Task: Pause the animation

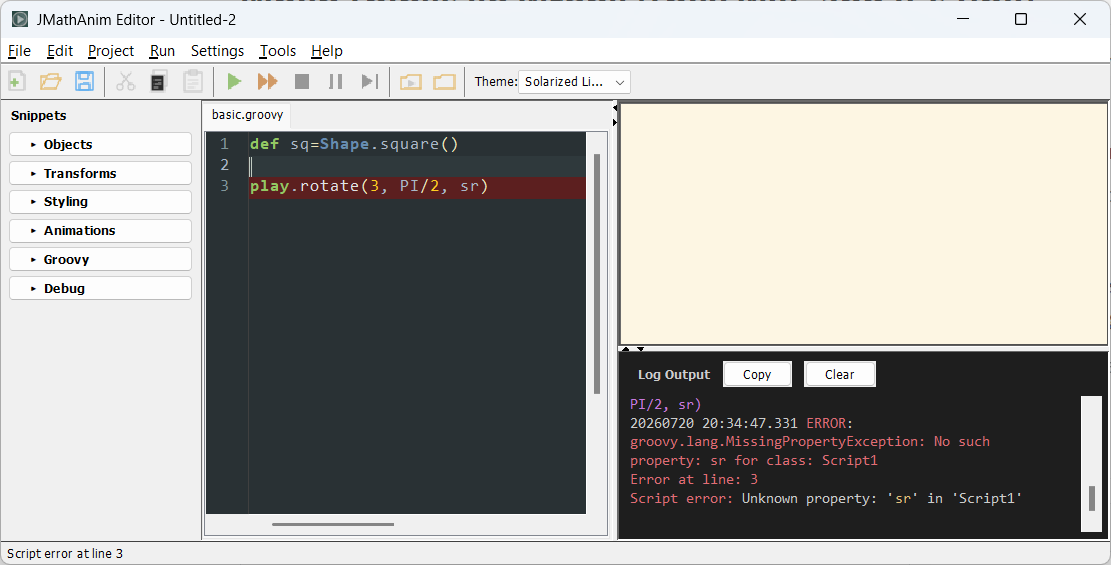Action: click(336, 82)
